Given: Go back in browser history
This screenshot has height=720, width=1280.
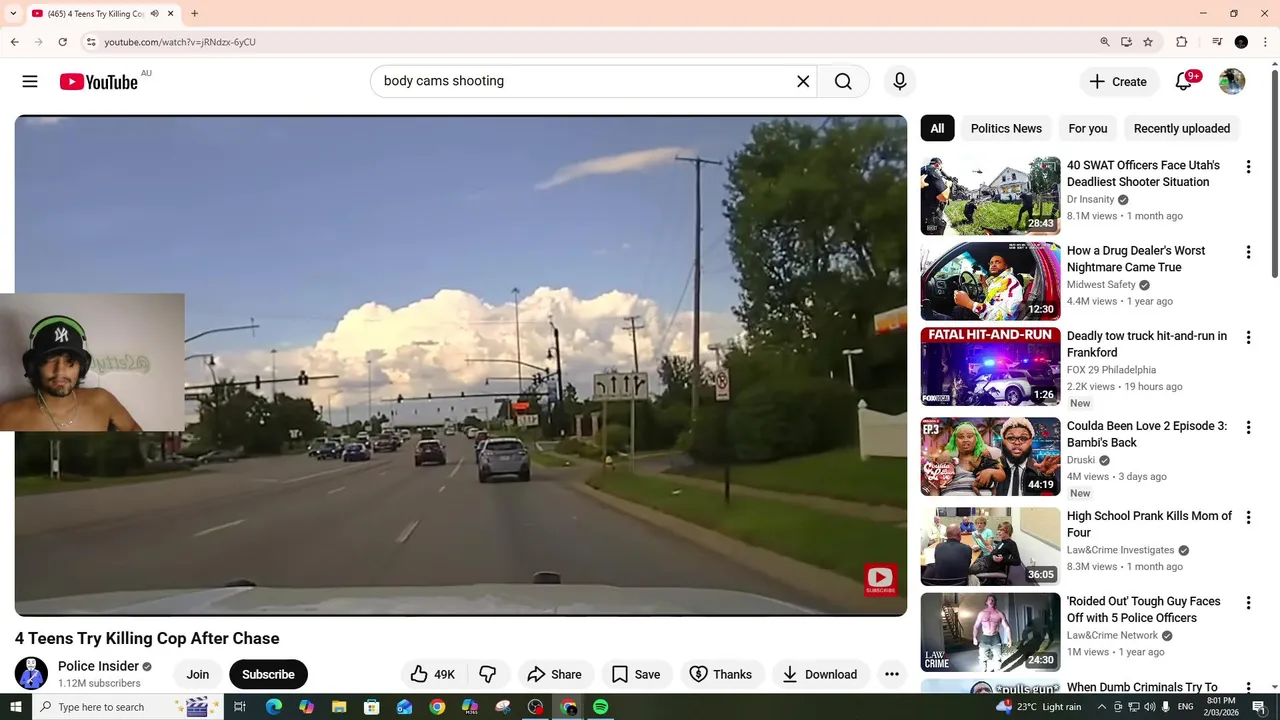Looking at the screenshot, I should pos(14,42).
